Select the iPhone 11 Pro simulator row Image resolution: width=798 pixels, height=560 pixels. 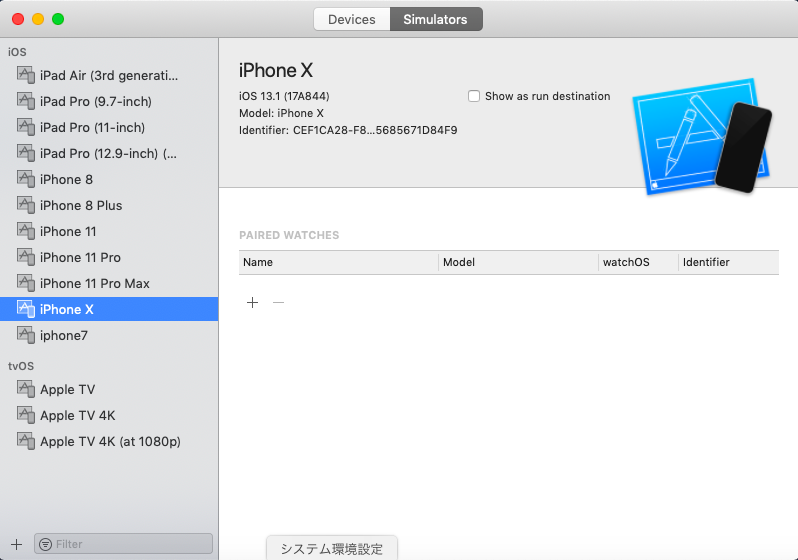point(109,257)
